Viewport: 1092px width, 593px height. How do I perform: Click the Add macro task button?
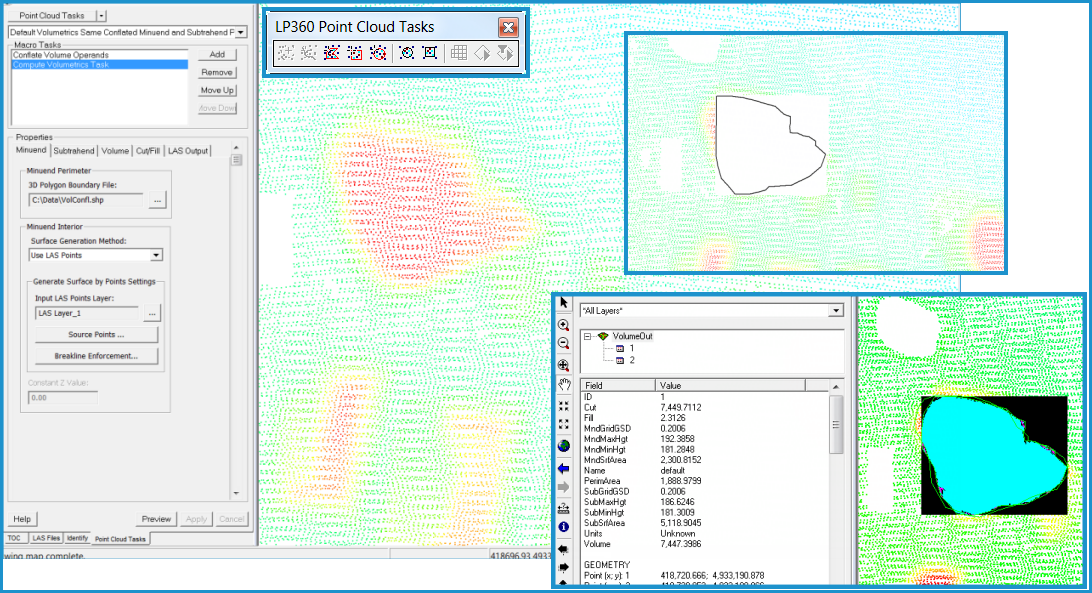[217, 54]
